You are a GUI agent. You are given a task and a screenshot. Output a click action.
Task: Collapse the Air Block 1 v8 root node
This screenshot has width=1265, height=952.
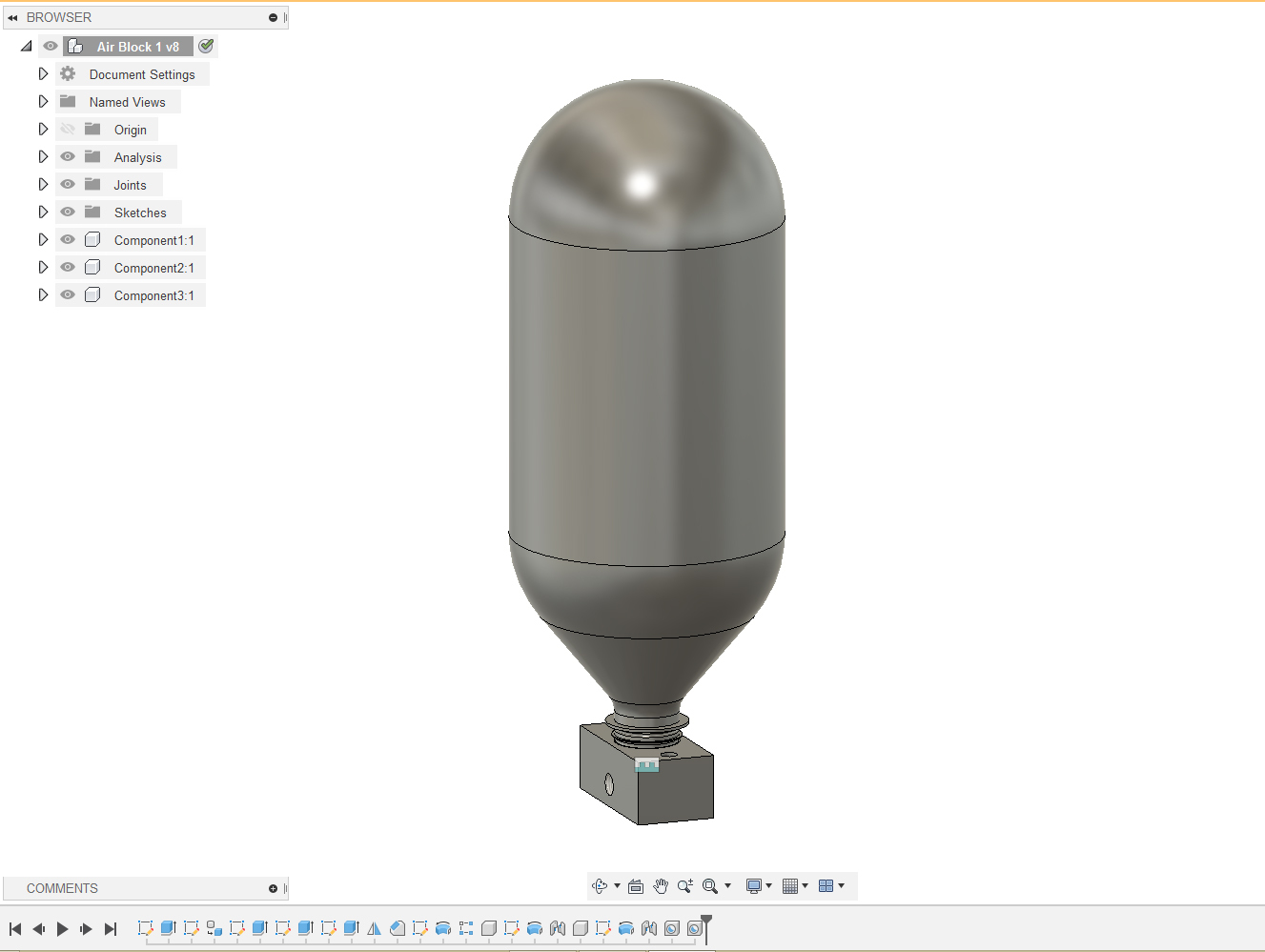(x=26, y=47)
